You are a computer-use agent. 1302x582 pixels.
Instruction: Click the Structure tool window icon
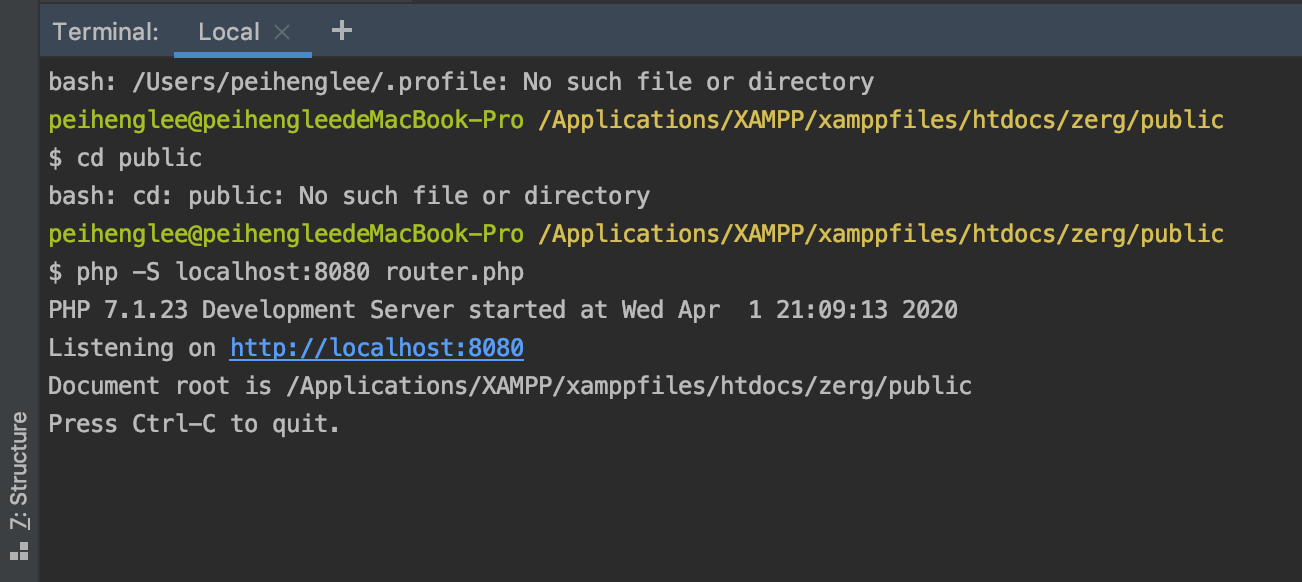(19, 550)
